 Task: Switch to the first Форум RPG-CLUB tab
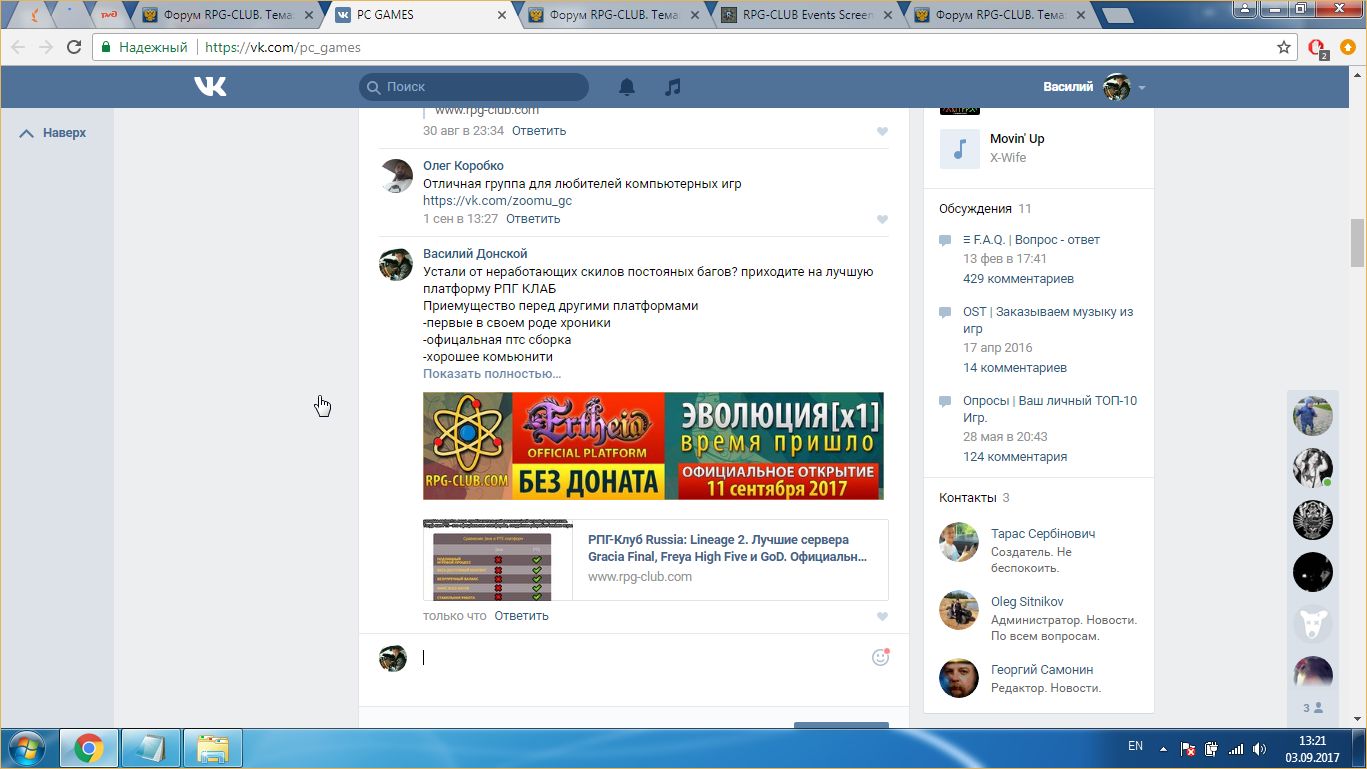tap(230, 15)
